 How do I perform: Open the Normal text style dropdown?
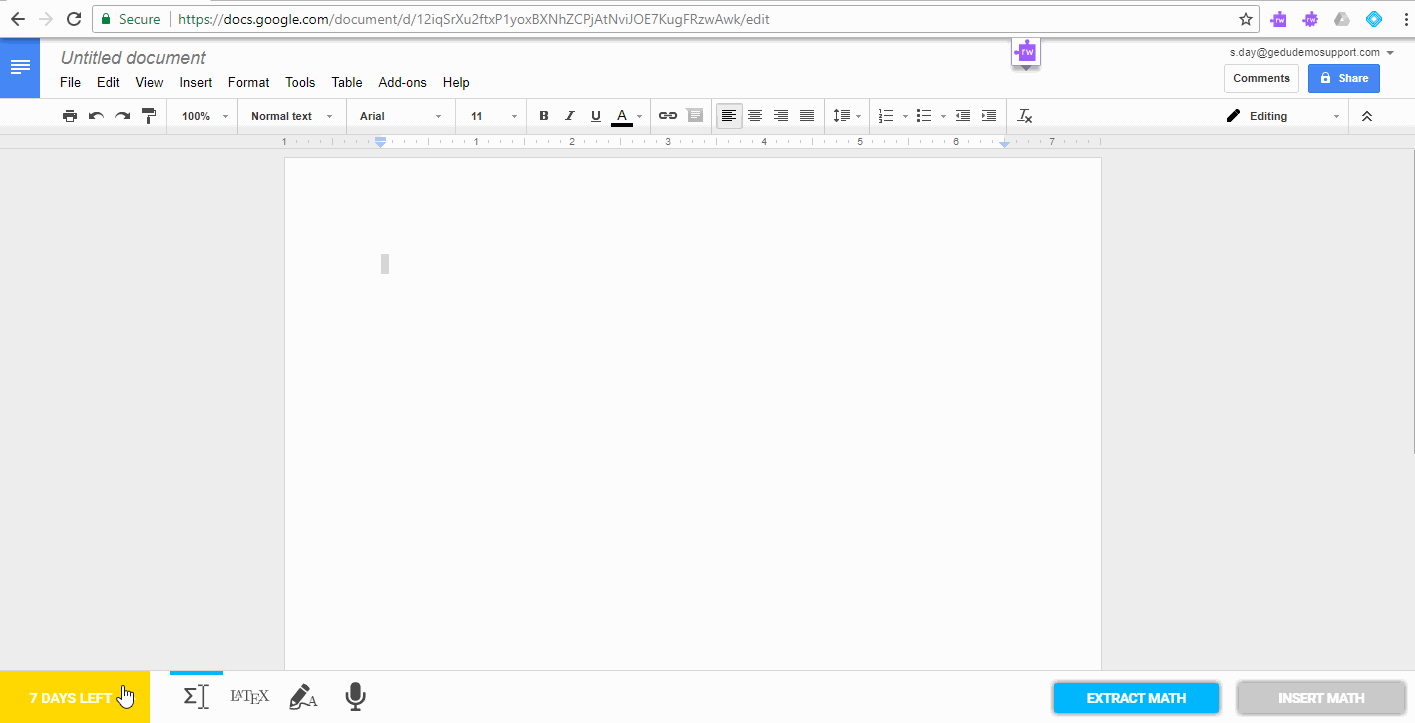coord(291,116)
